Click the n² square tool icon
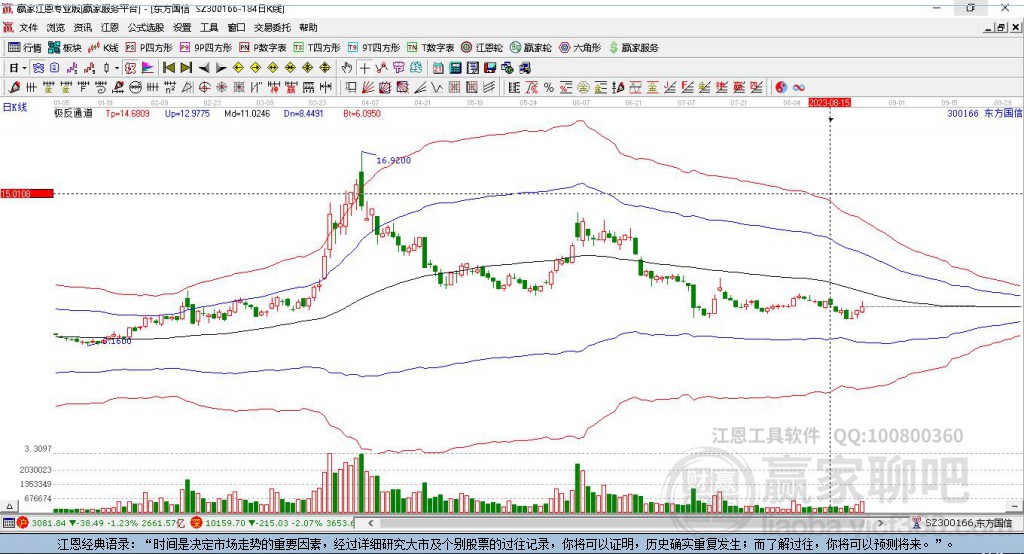1024x554 pixels. pyautogui.click(x=170, y=87)
